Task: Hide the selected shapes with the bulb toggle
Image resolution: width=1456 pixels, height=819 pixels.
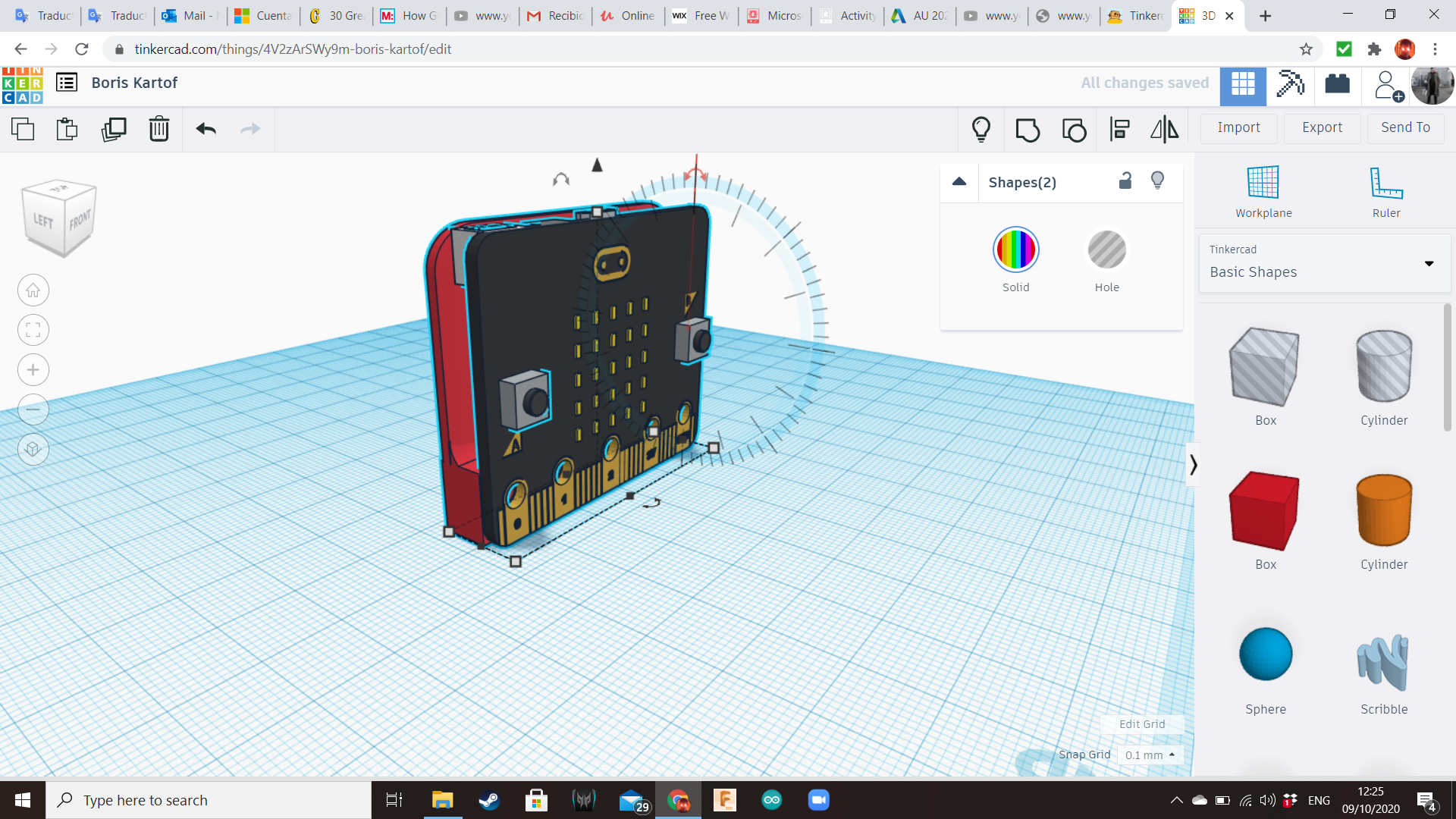Action: [1157, 181]
